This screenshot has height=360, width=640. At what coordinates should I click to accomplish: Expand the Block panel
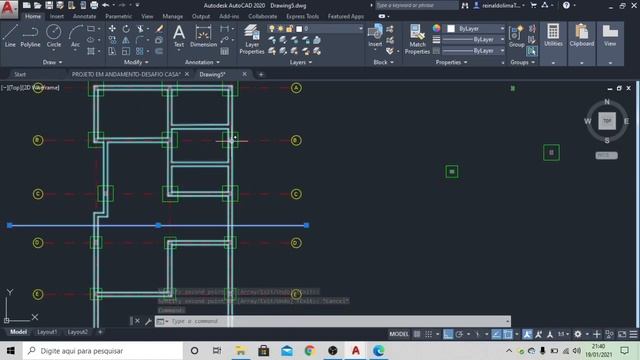click(383, 62)
